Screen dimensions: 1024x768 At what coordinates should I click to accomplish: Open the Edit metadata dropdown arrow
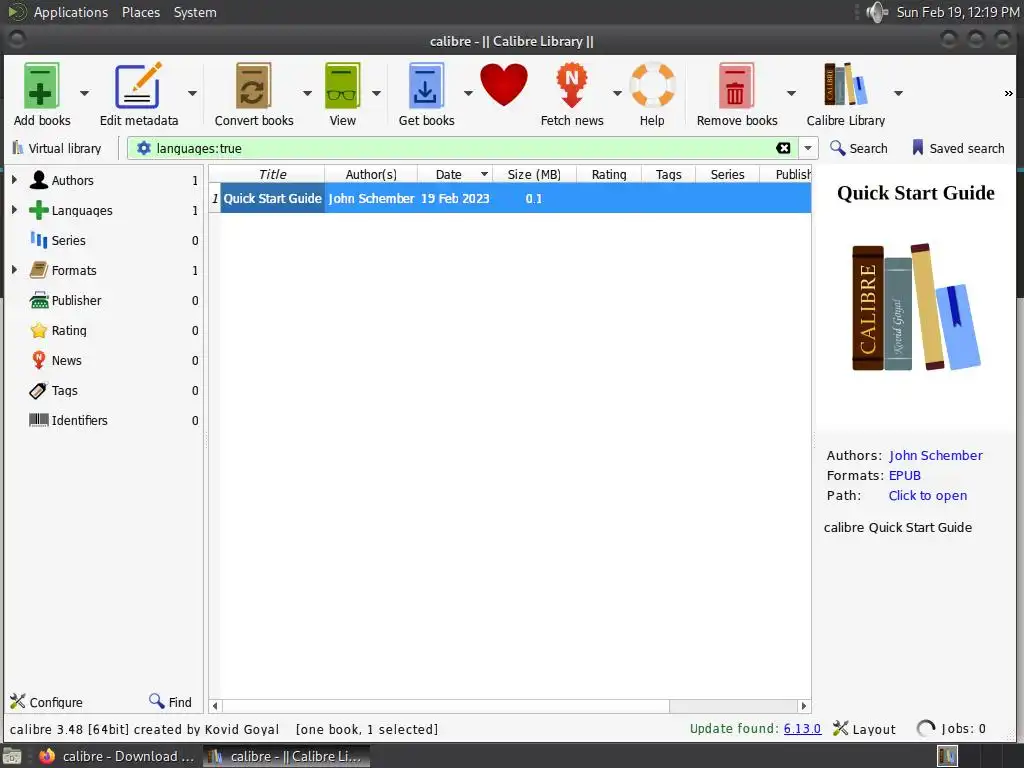pos(192,93)
